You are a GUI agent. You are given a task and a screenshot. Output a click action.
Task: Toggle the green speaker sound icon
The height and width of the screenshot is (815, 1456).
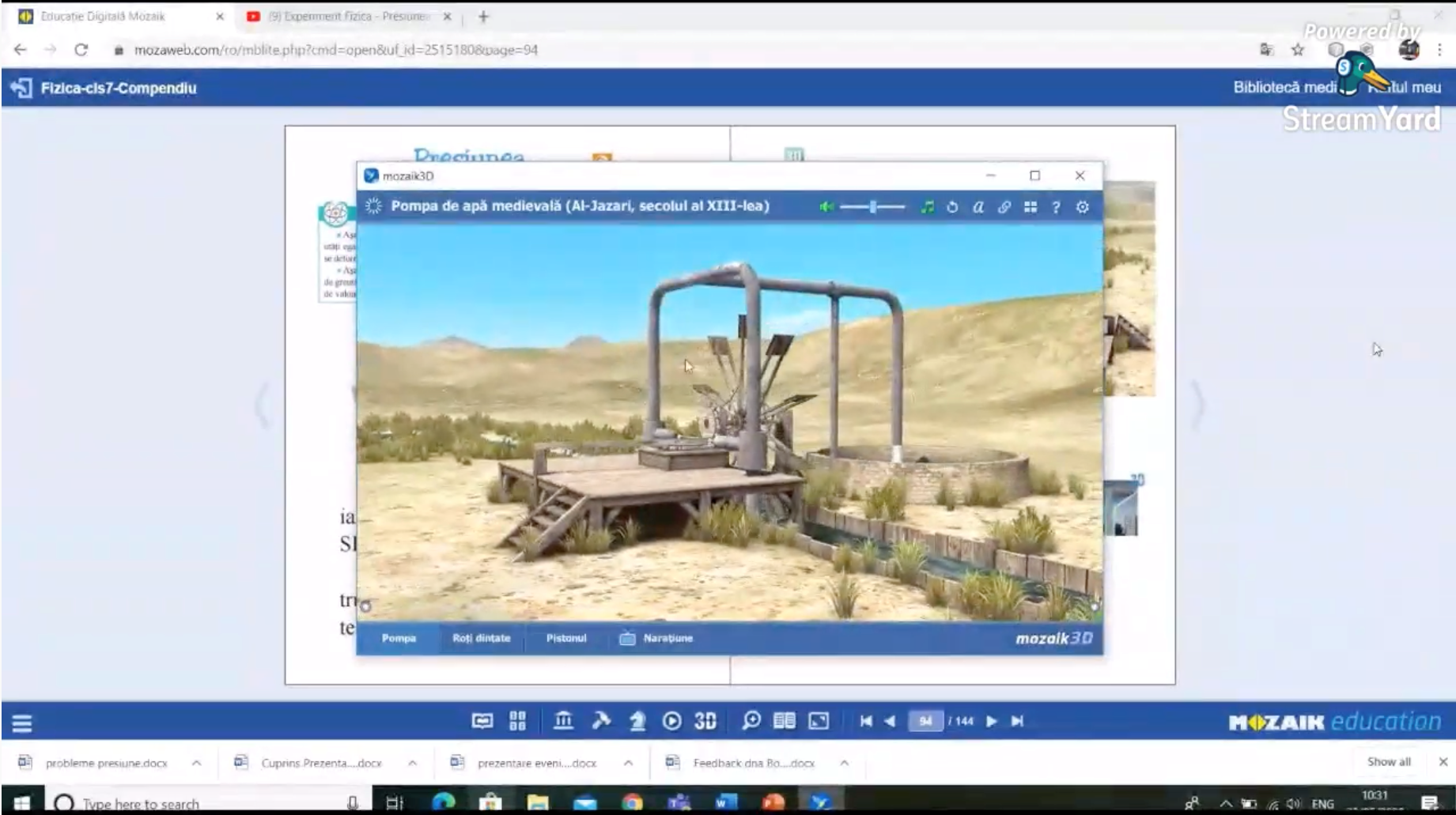pos(826,207)
